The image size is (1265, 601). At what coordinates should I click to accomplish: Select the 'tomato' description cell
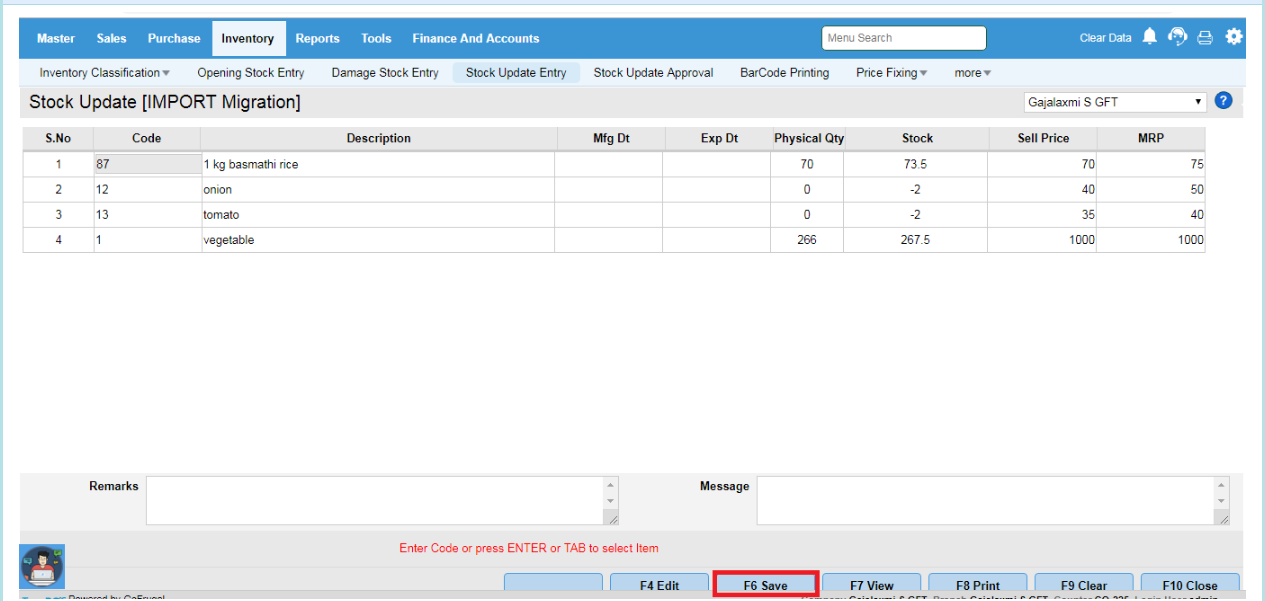pos(378,215)
